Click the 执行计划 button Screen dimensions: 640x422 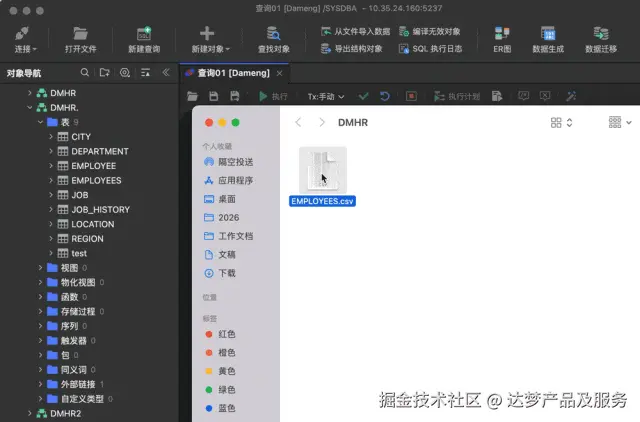pyautogui.click(x=457, y=96)
